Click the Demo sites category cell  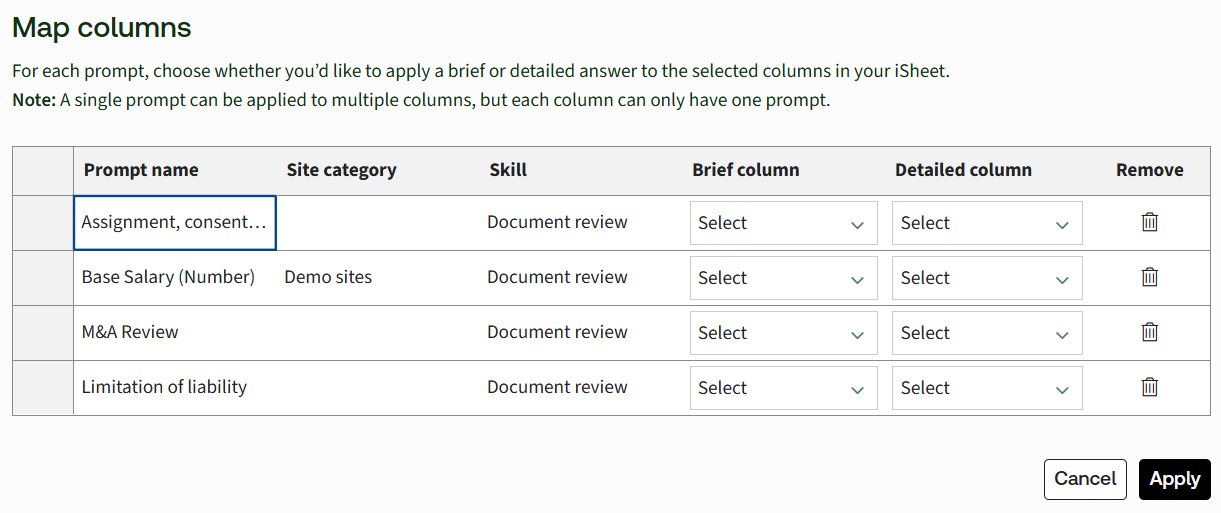pyautogui.click(x=328, y=277)
